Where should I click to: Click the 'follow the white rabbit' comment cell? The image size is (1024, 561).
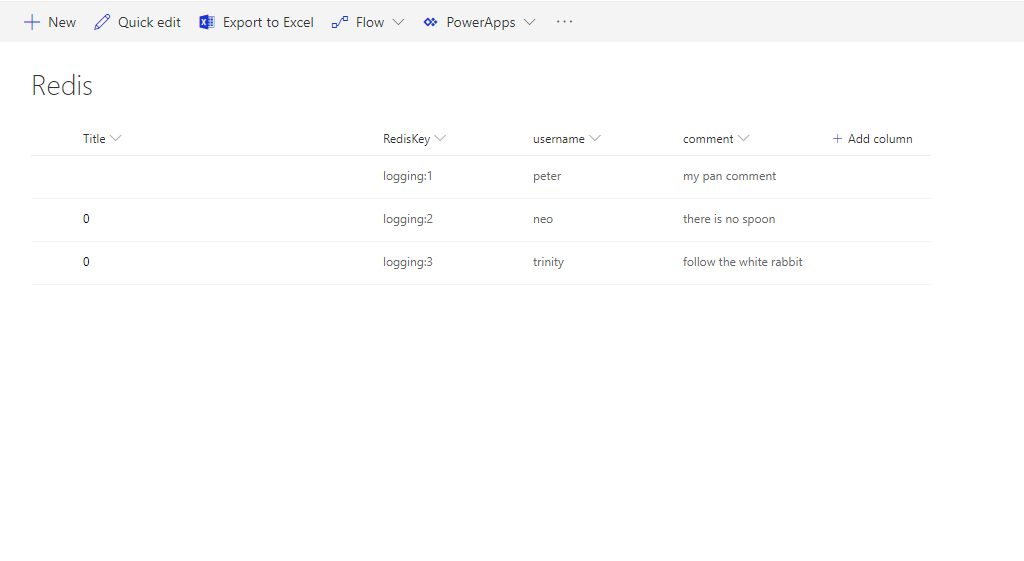point(742,262)
